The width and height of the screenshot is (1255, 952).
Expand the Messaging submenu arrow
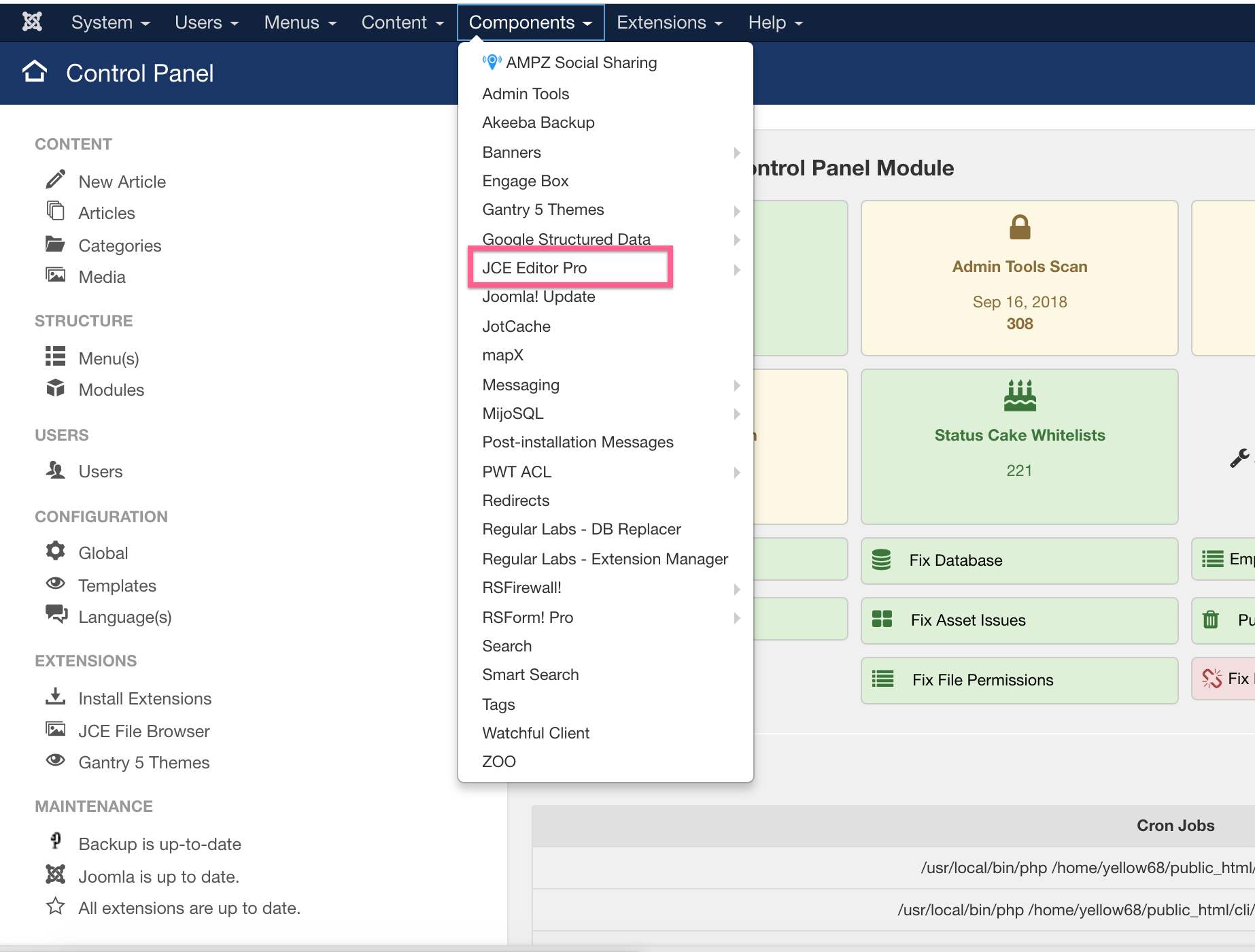point(737,386)
